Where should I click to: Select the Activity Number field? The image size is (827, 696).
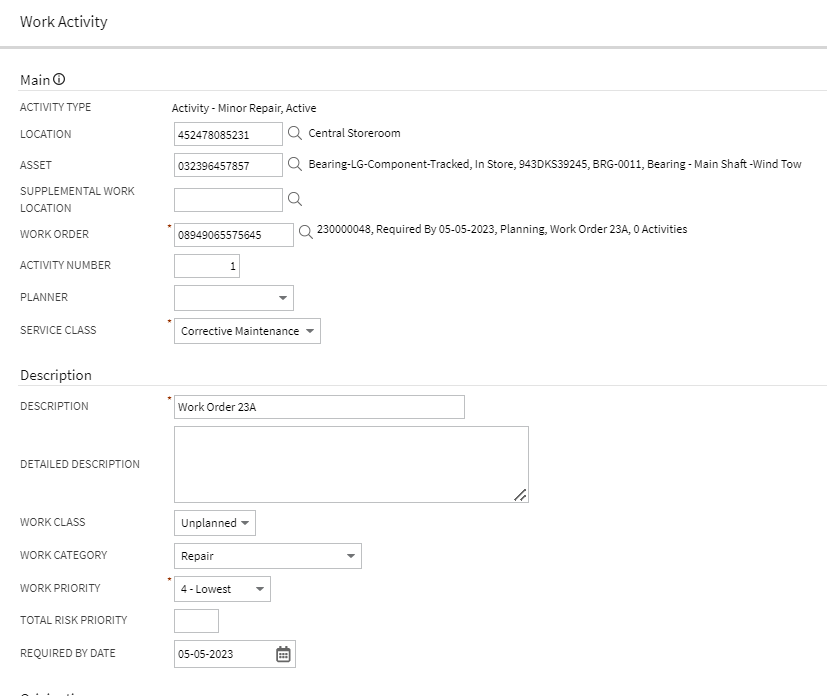(x=206, y=266)
